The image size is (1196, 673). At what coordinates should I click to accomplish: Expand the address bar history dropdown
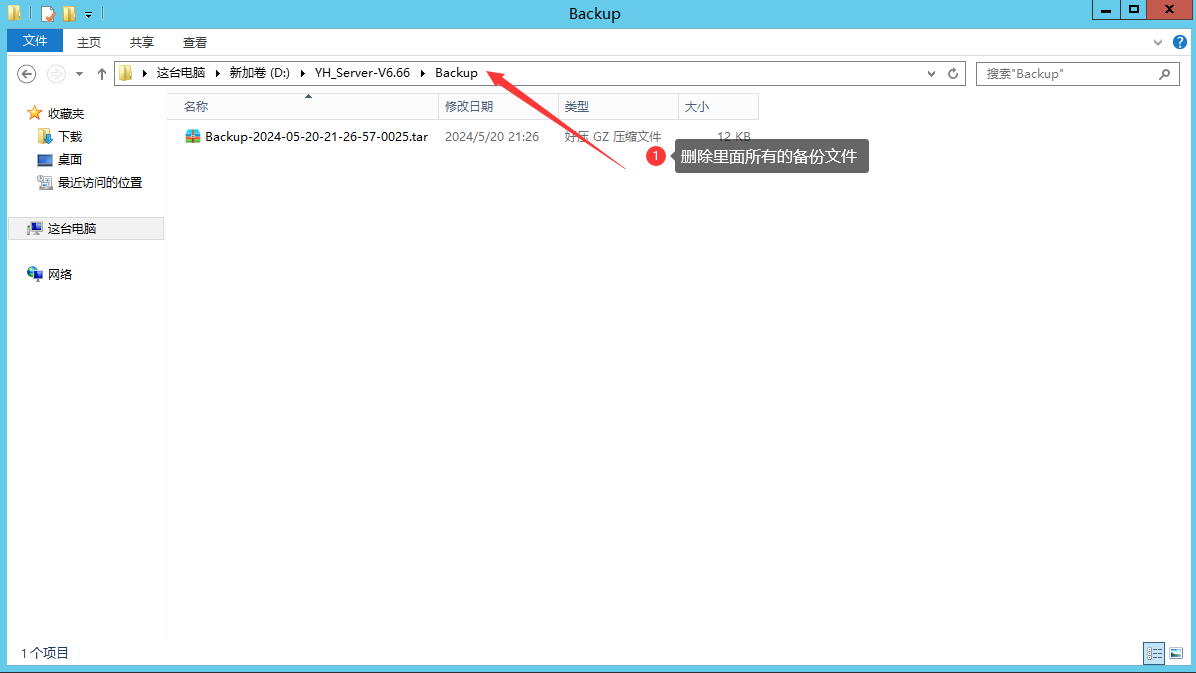click(932, 74)
